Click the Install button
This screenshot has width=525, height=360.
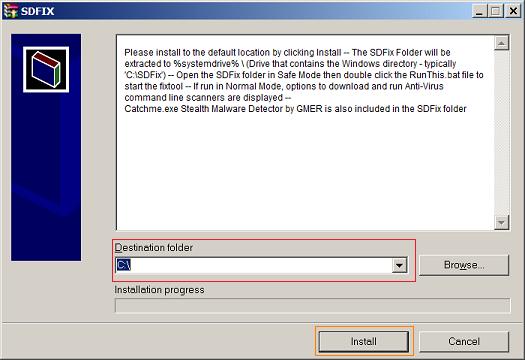364,341
